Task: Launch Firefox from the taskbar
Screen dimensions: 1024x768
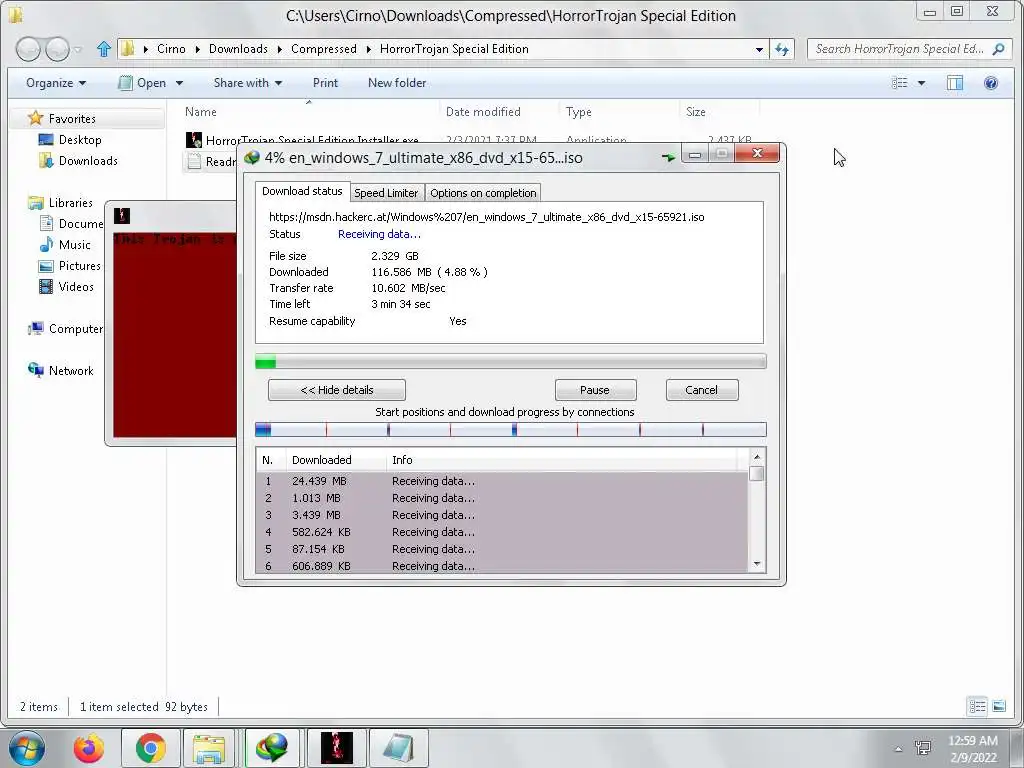Action: coord(89,748)
